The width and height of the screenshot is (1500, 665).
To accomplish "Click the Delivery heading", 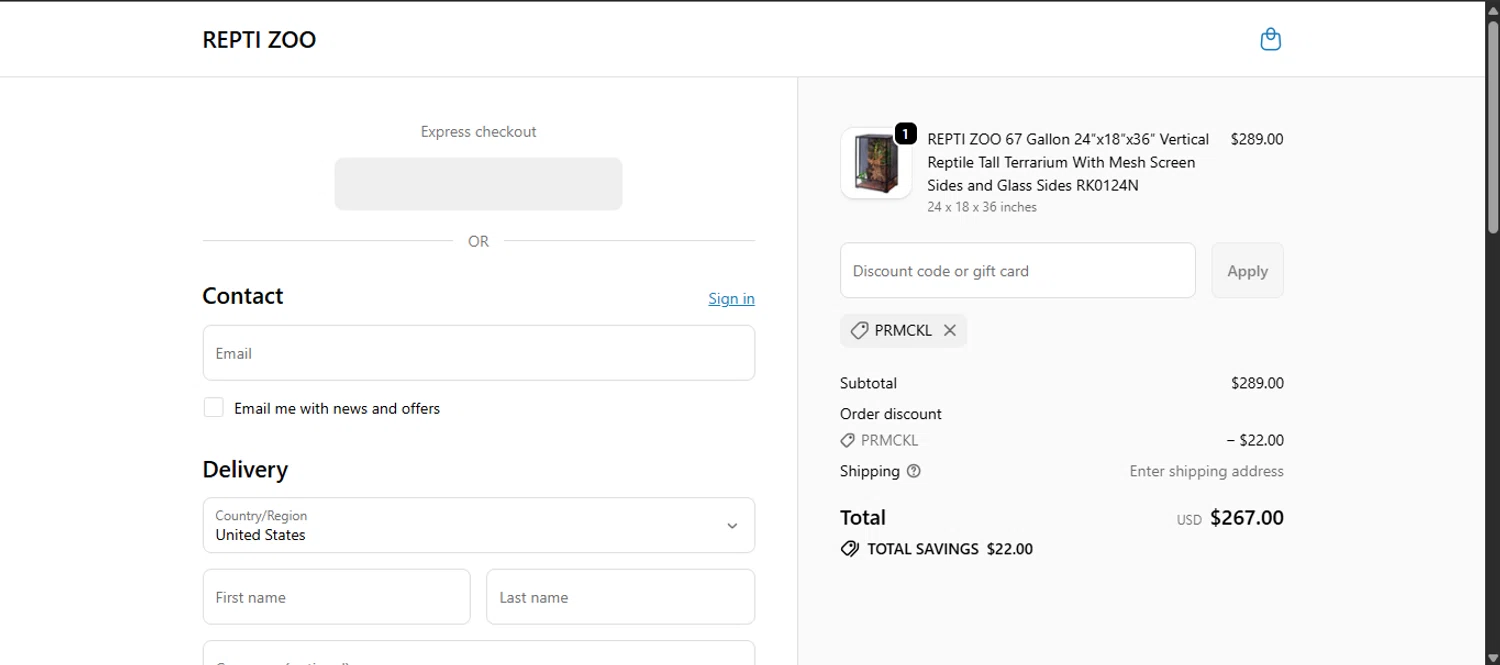I will (x=245, y=470).
